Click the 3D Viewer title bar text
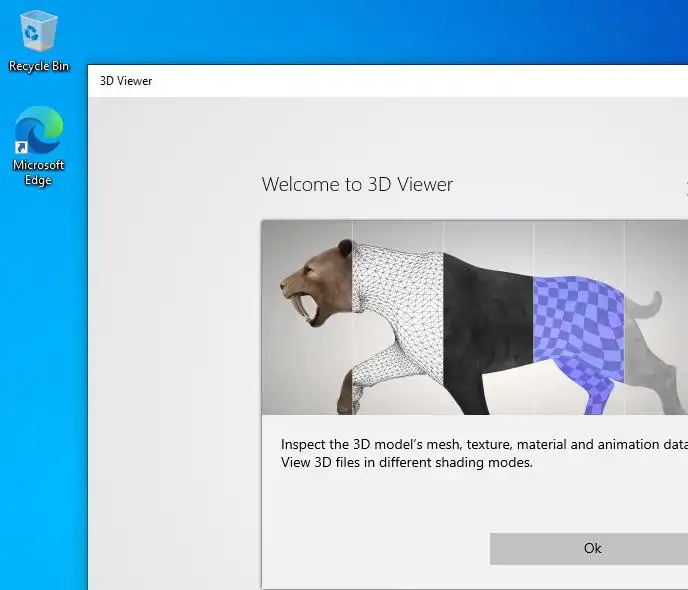688x590 pixels. pyautogui.click(x=126, y=81)
